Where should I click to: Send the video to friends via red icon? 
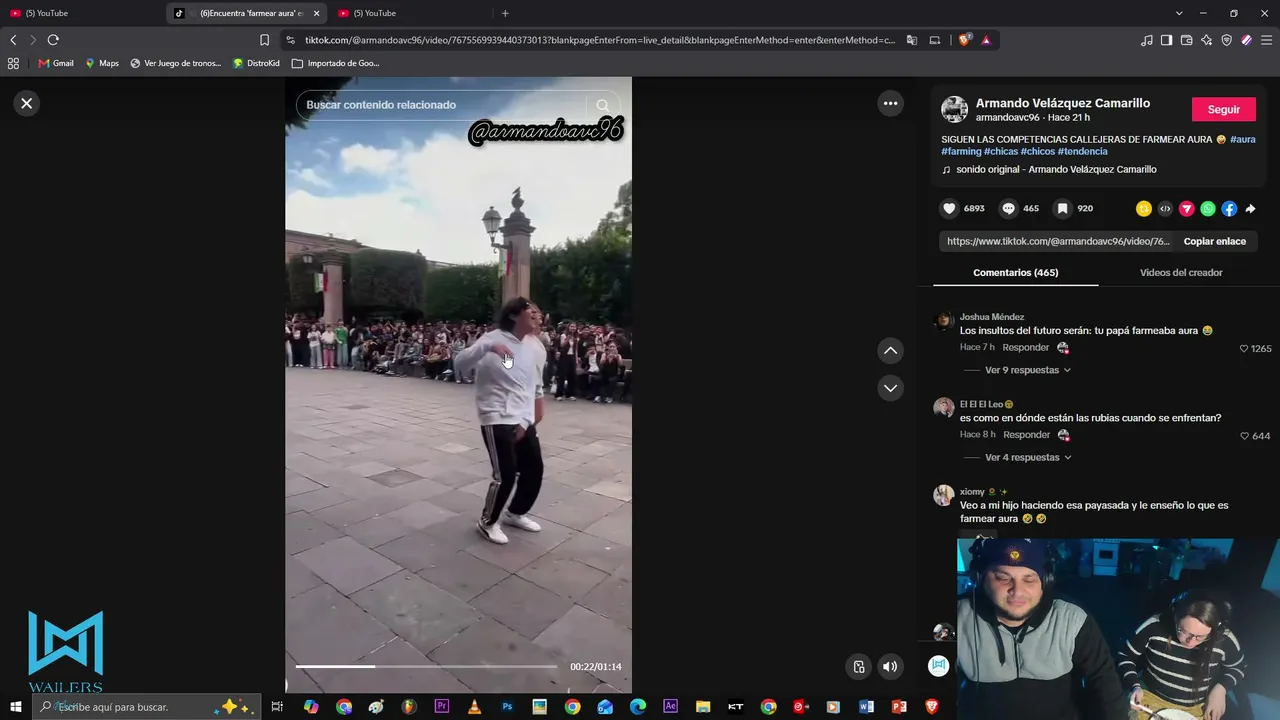coord(1186,209)
